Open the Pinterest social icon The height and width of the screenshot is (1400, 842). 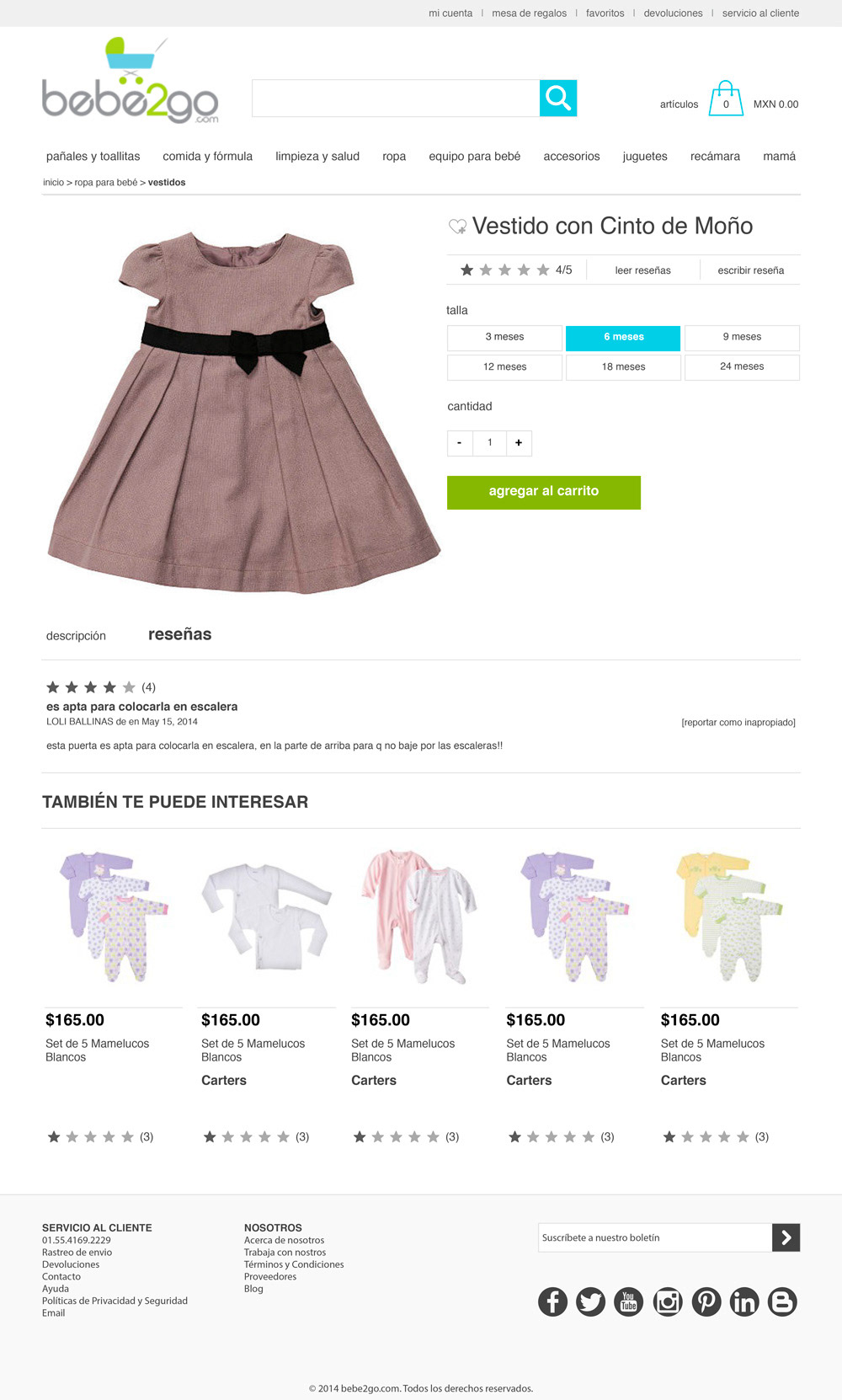coord(706,1301)
